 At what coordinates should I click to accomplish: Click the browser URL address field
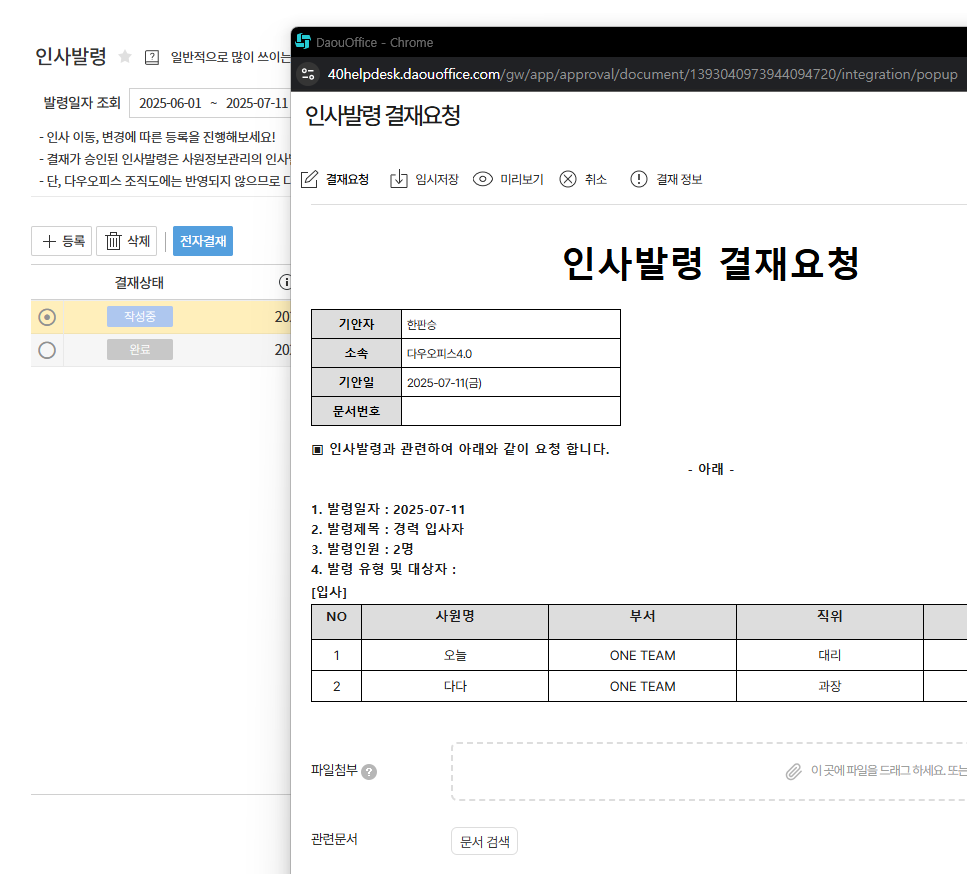(642, 74)
